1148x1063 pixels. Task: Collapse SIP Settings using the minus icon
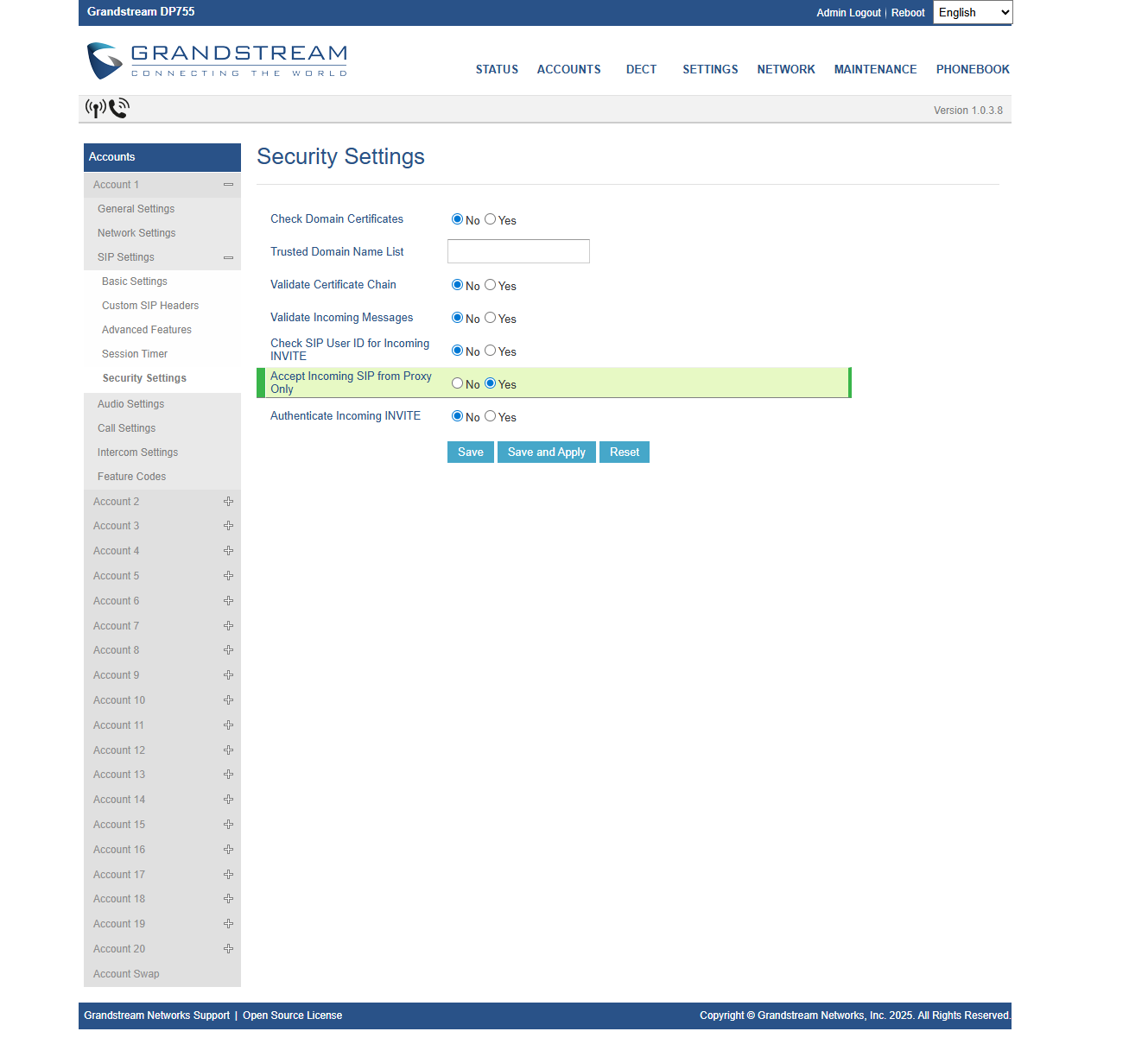coord(228,257)
